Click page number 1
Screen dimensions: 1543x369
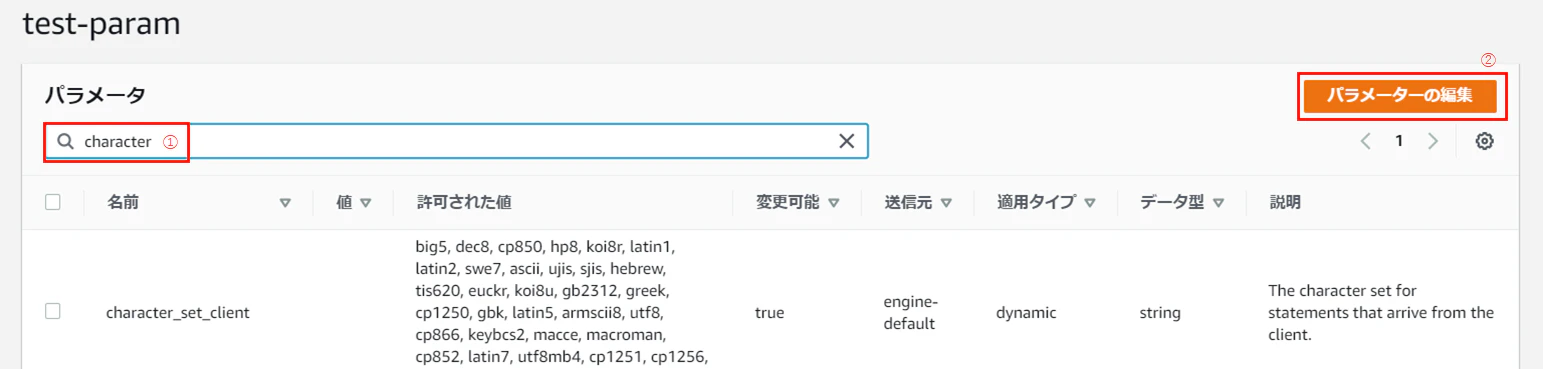click(x=1399, y=141)
